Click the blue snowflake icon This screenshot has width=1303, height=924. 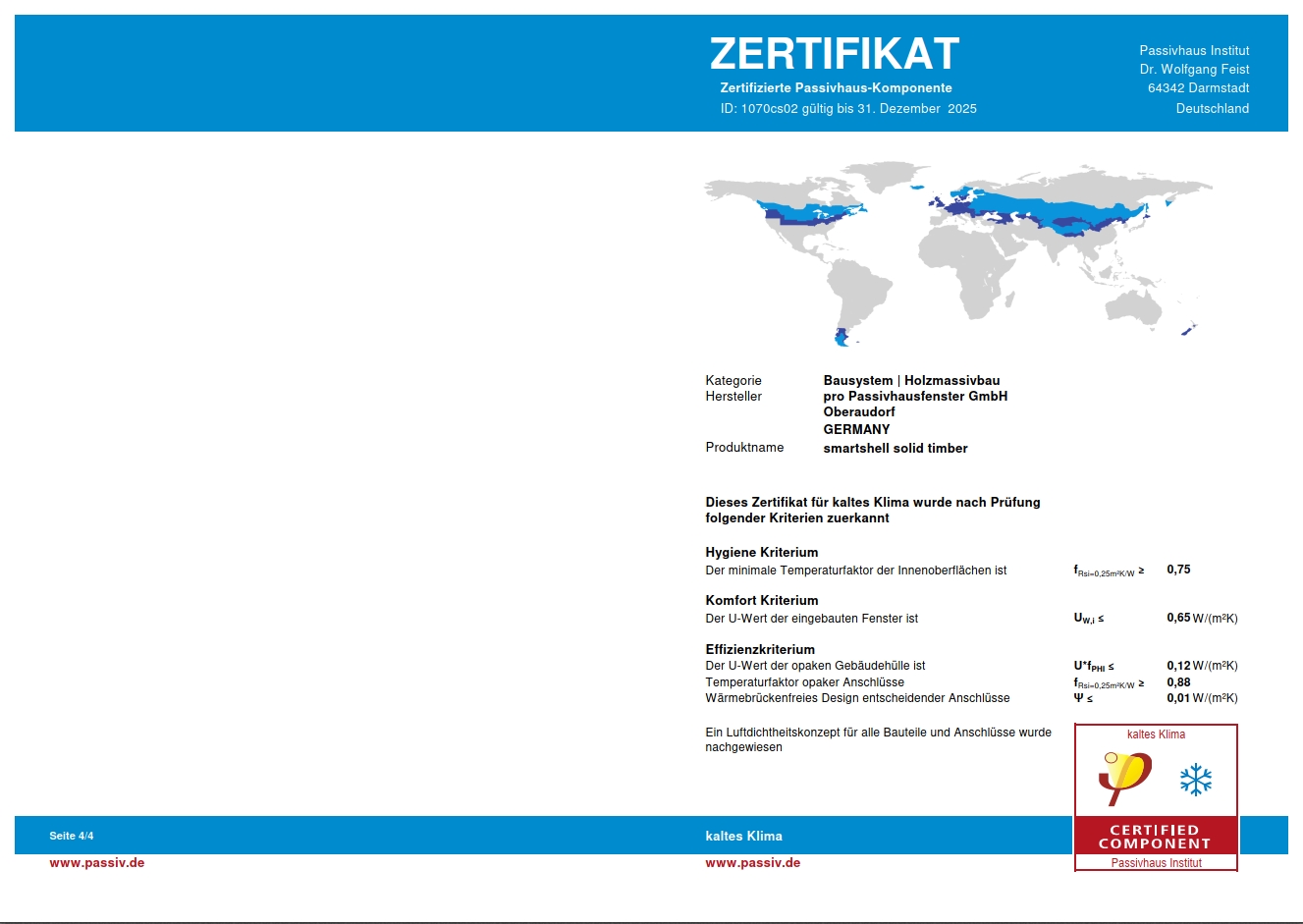[1195, 781]
